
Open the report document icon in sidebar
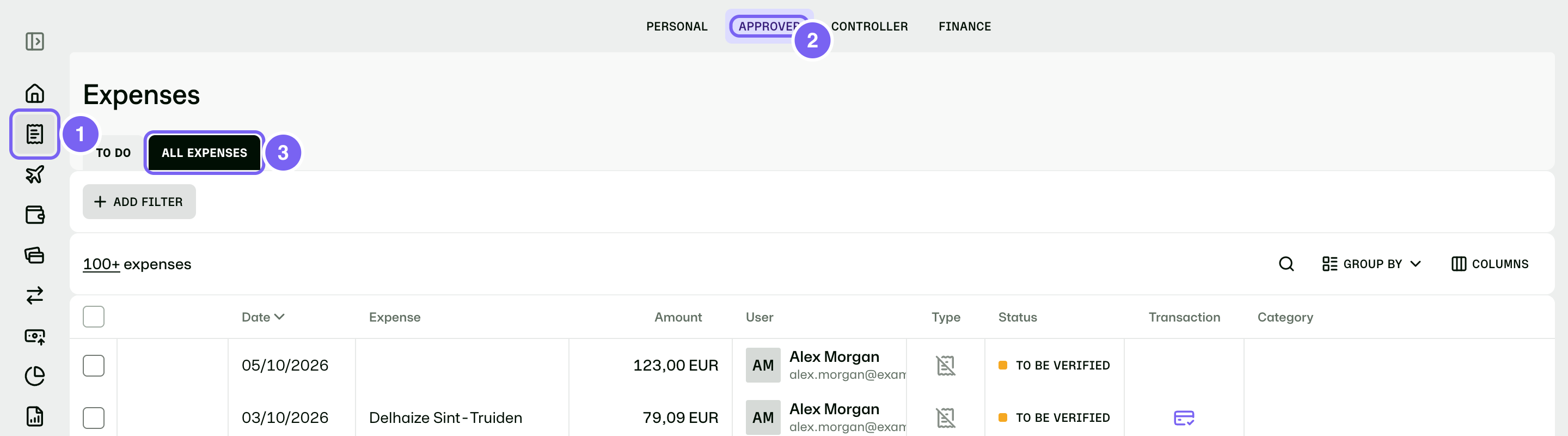pyautogui.click(x=35, y=416)
